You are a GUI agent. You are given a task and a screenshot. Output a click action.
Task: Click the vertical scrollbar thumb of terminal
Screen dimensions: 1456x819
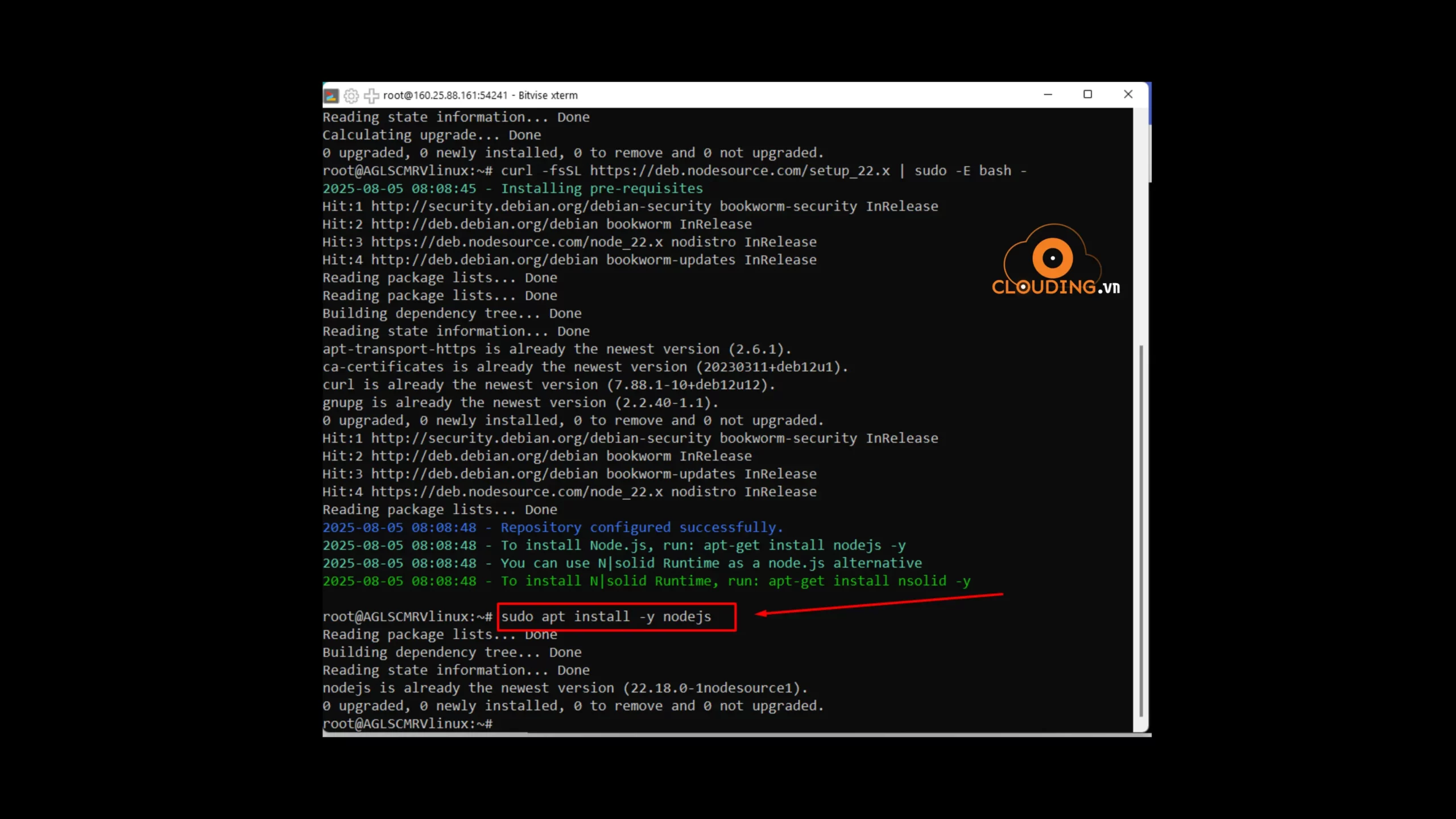[1141, 530]
